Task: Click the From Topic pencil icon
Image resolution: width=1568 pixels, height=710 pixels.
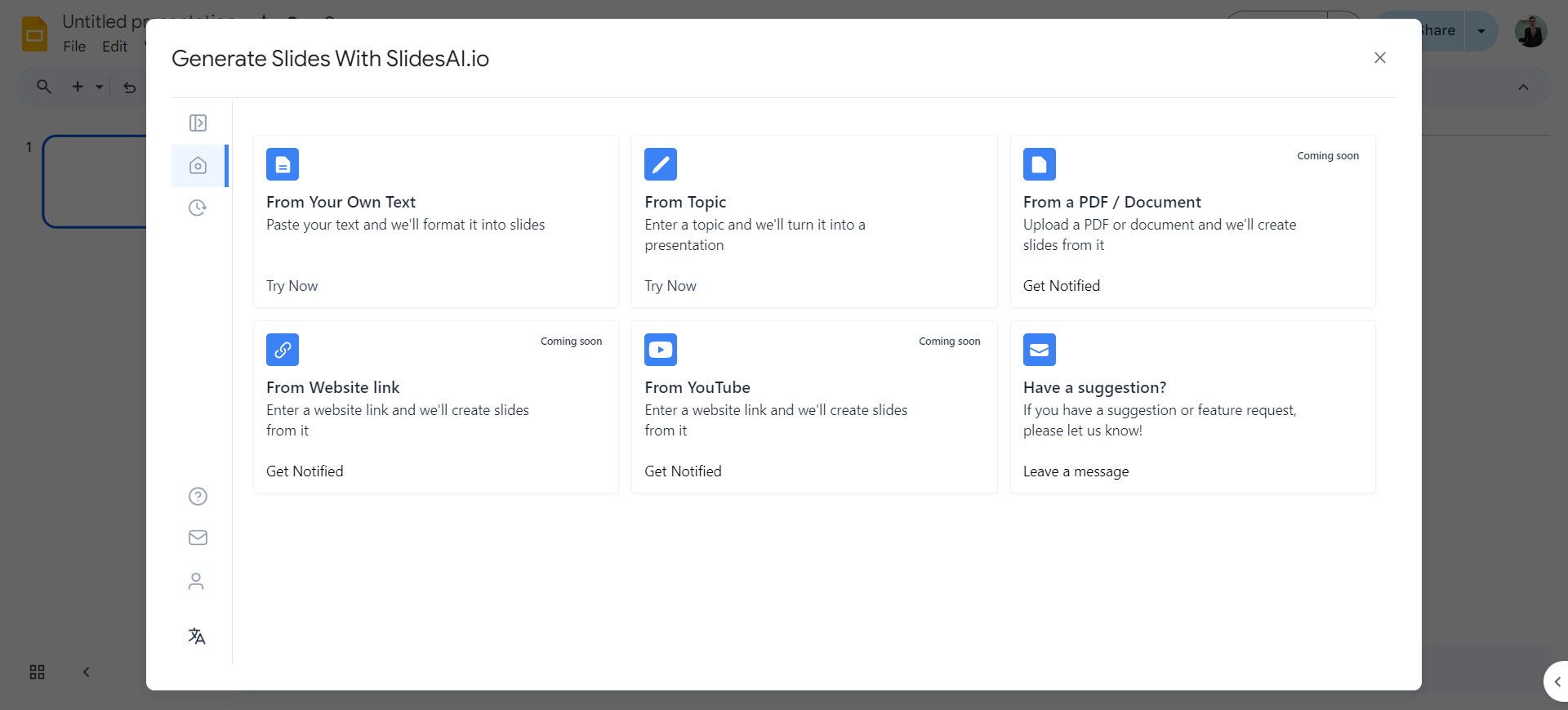Action: (660, 164)
